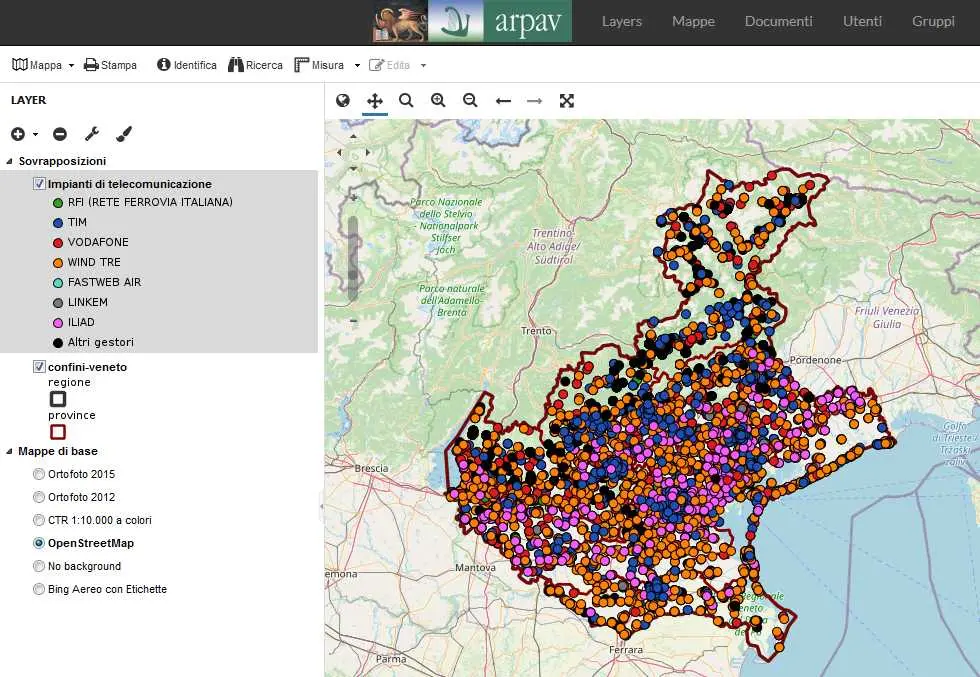
Task: Open the Documenti menu
Action: [x=778, y=21]
